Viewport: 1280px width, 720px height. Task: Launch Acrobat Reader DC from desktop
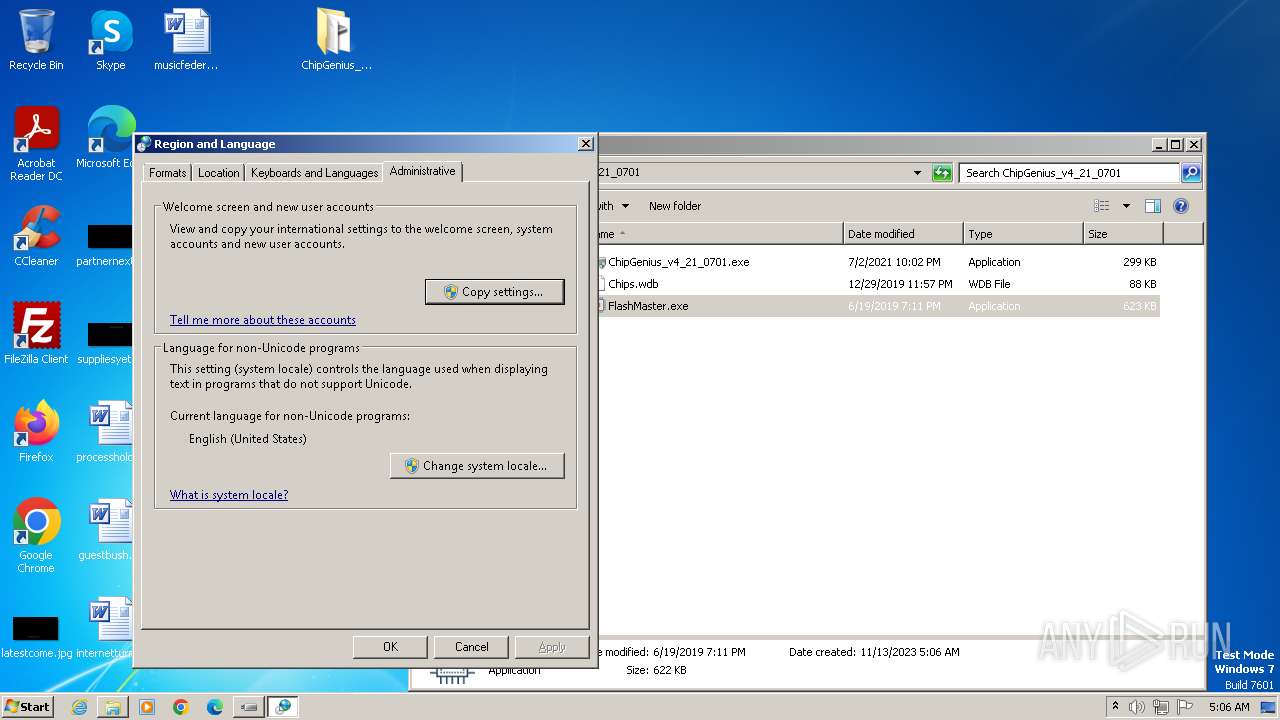pyautogui.click(x=36, y=144)
